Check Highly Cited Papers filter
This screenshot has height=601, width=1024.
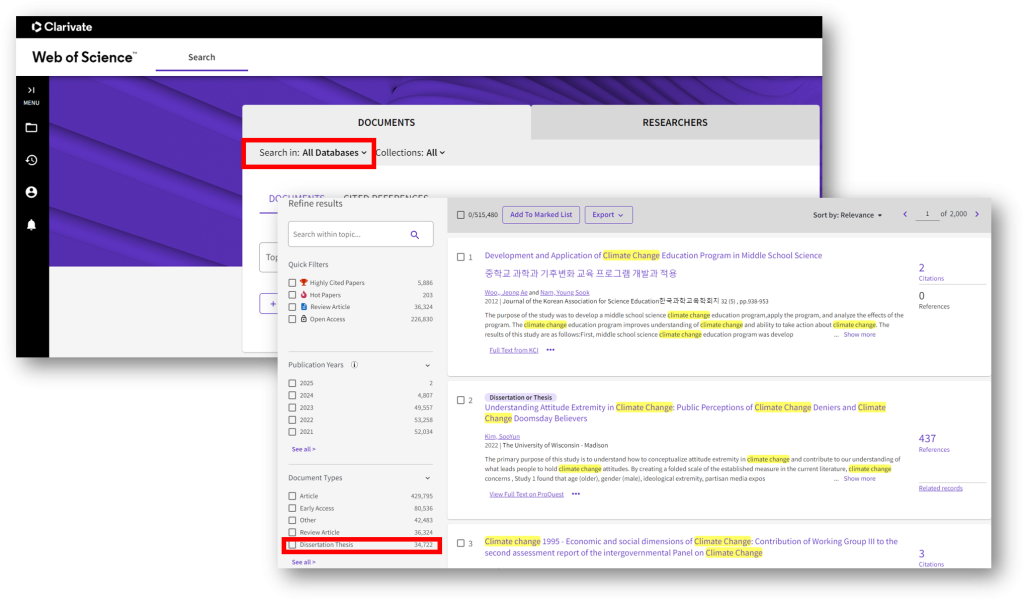[293, 283]
